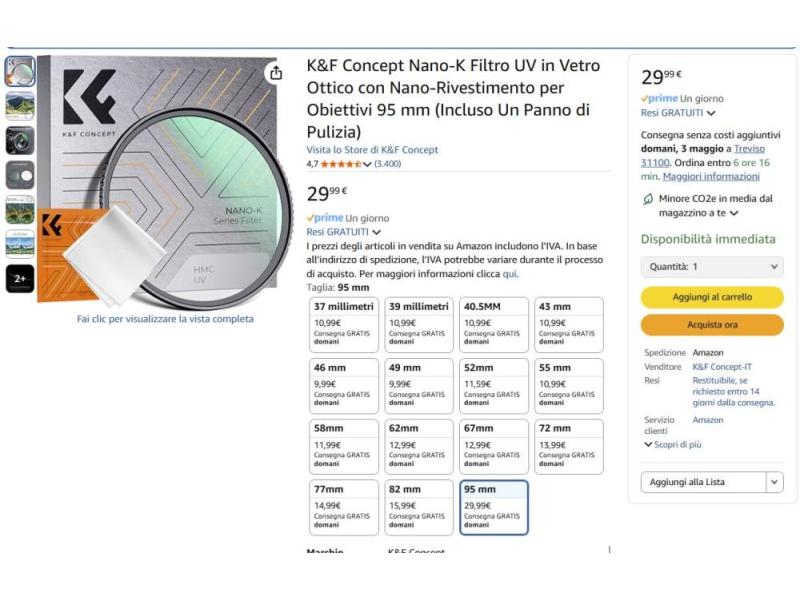This screenshot has width=800, height=600.
Task: Click Aggiungi al carrello button
Action: click(712, 297)
